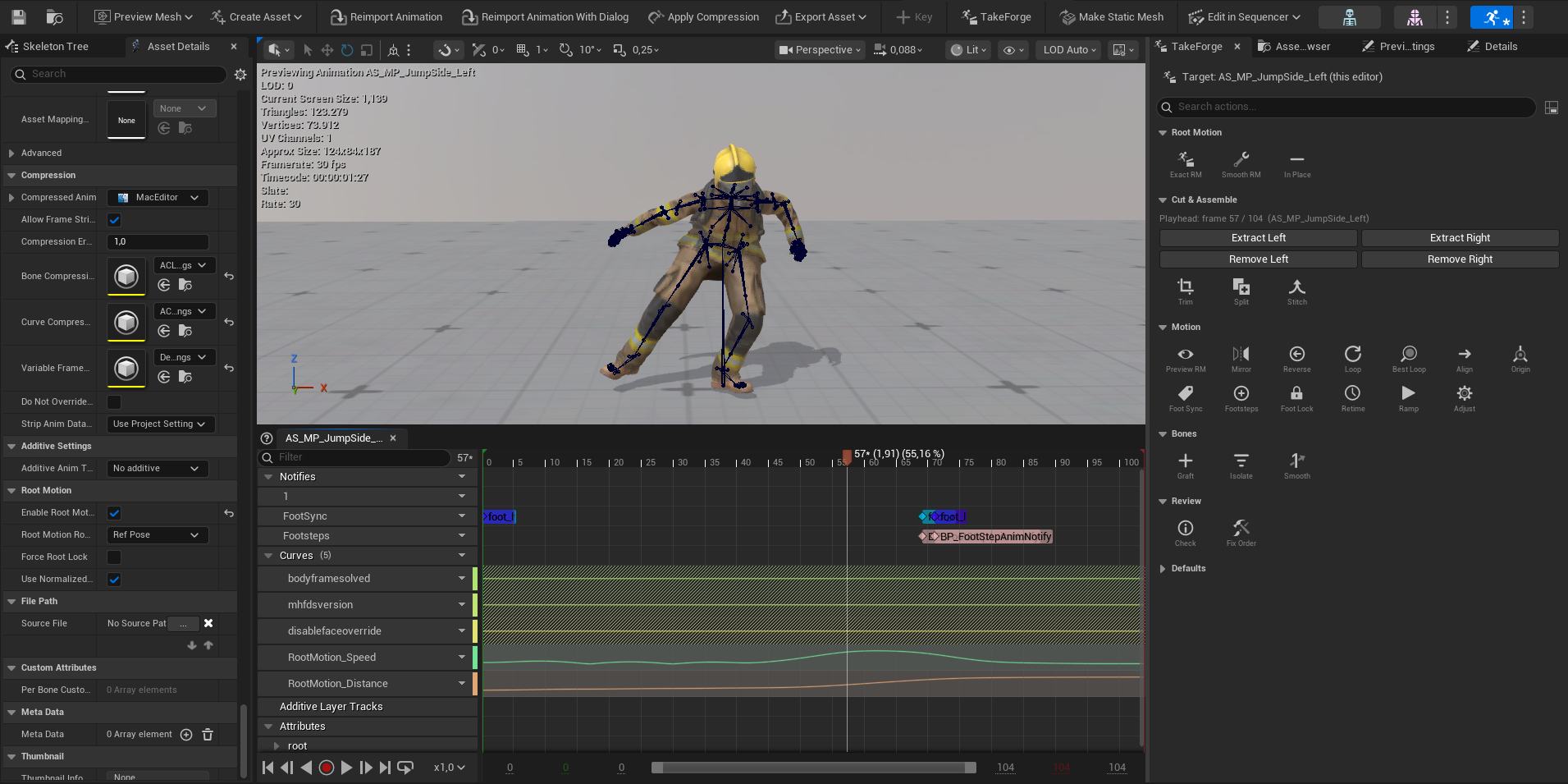The image size is (1568, 784).
Task: Click the Search actions field
Action: click(x=1346, y=107)
